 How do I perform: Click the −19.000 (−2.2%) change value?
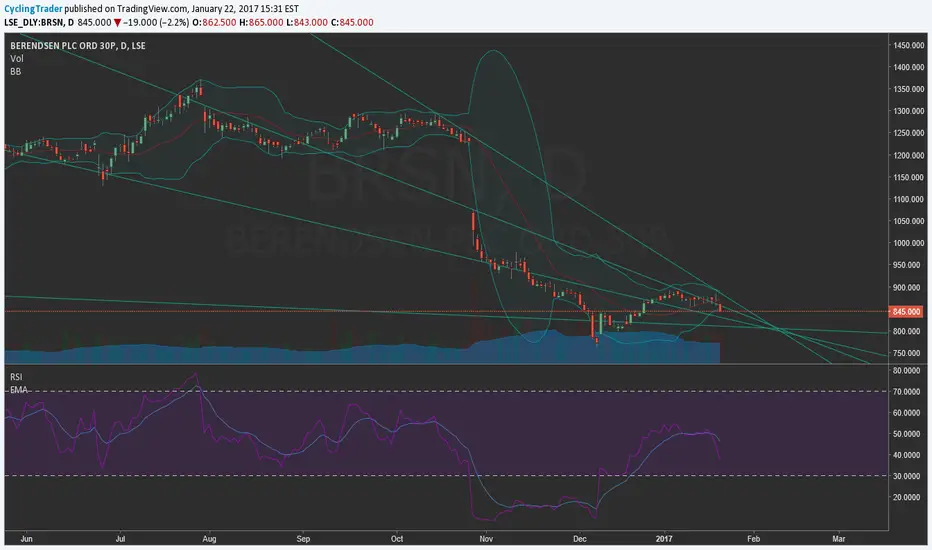click(x=157, y=23)
